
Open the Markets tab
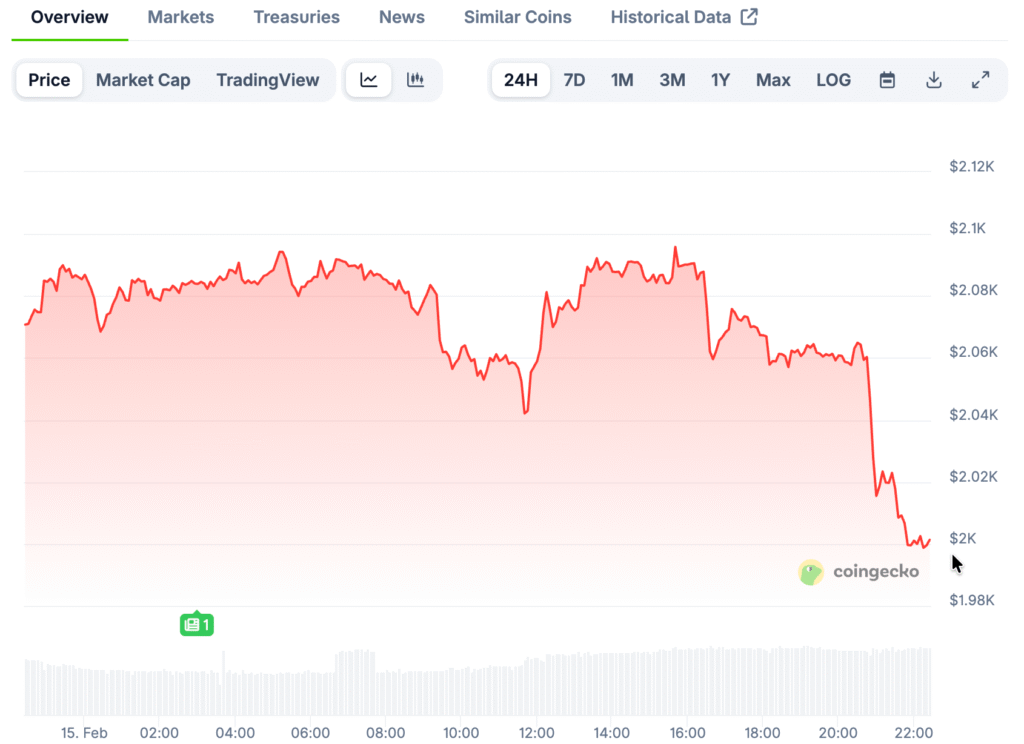click(x=181, y=17)
